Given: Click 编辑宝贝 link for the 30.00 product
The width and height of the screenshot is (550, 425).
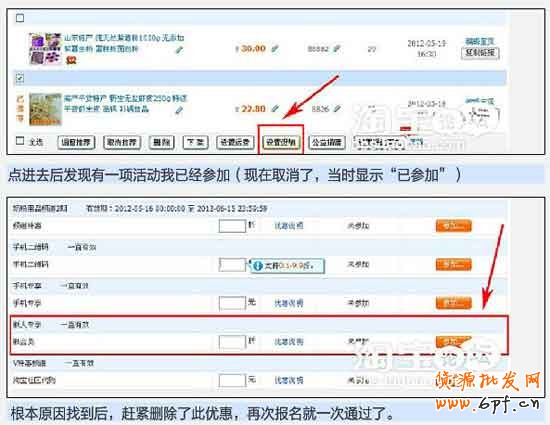Looking at the screenshot, I should point(479,41).
